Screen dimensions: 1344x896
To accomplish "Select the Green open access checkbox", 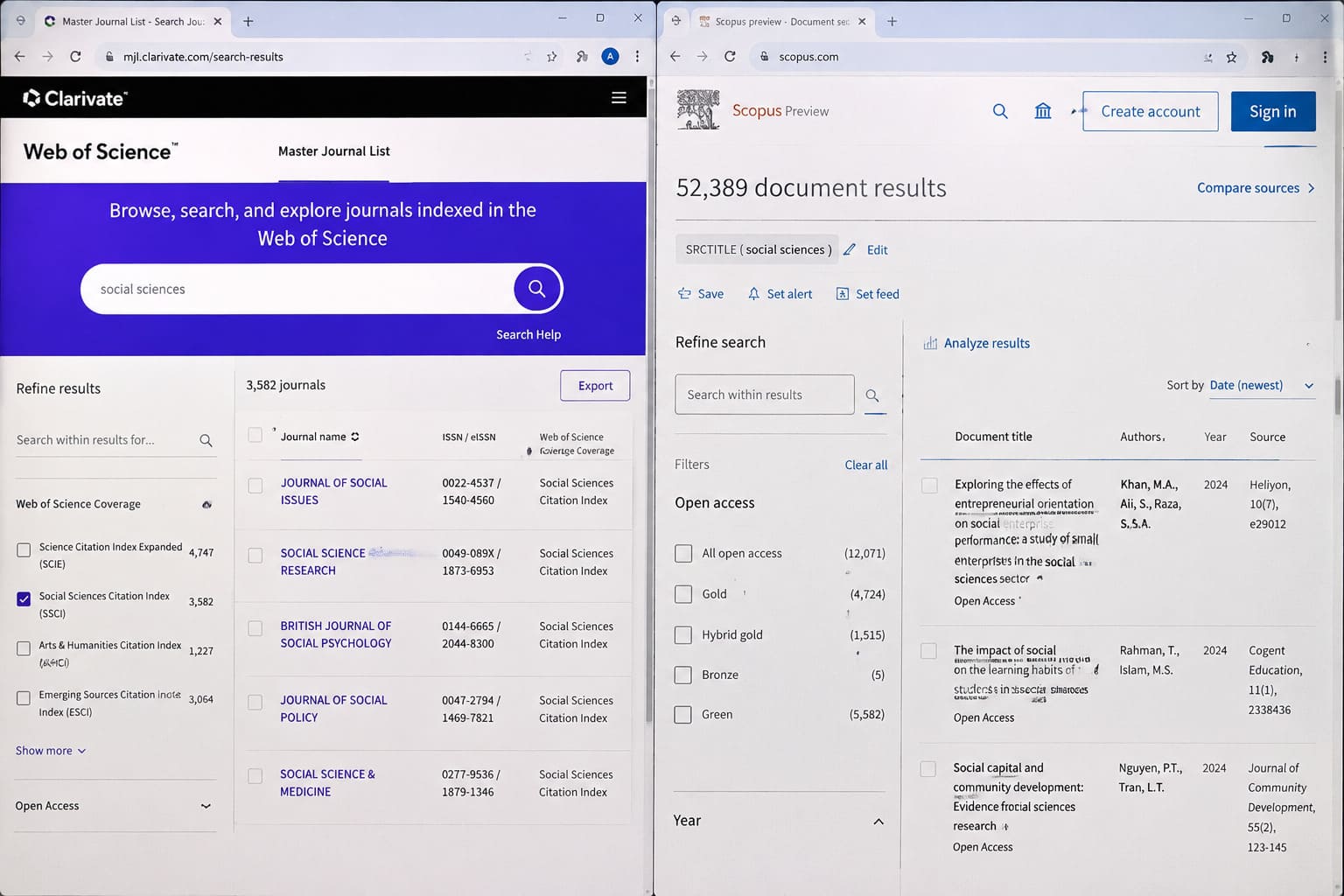I will 683,715.
